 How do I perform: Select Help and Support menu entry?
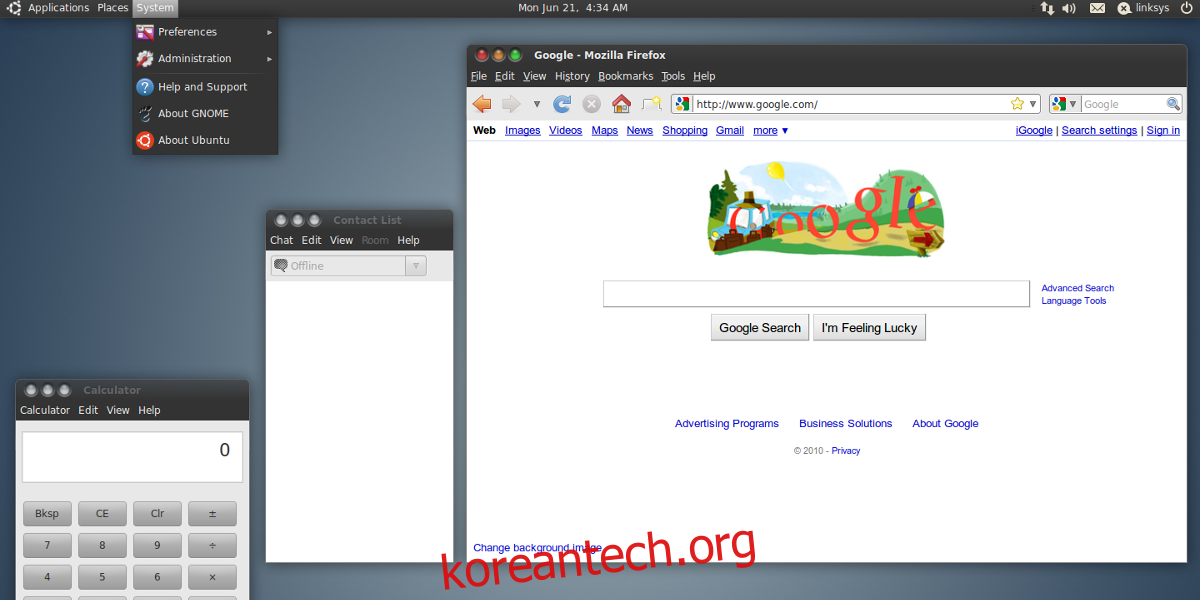coord(205,87)
